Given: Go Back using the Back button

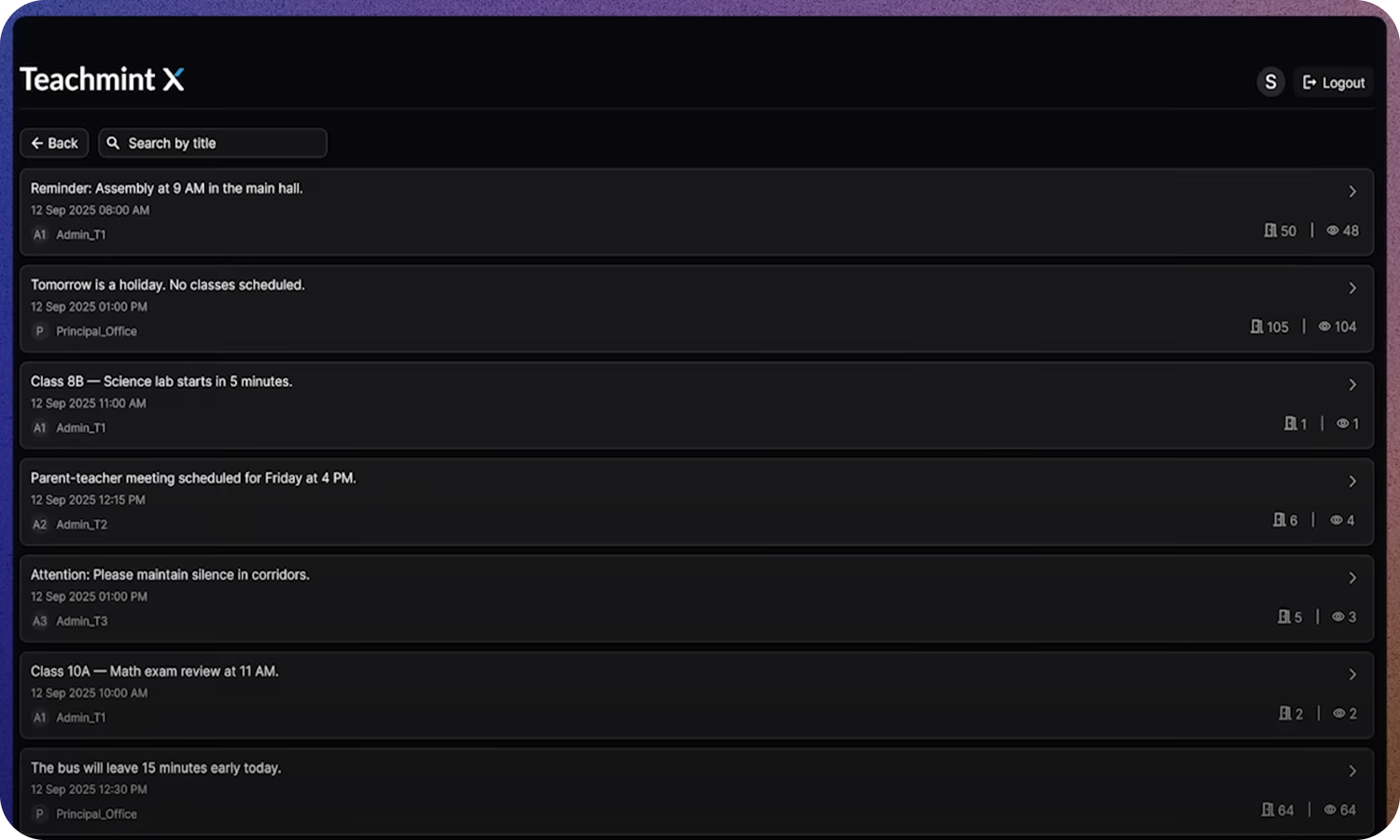Looking at the screenshot, I should click(x=54, y=143).
